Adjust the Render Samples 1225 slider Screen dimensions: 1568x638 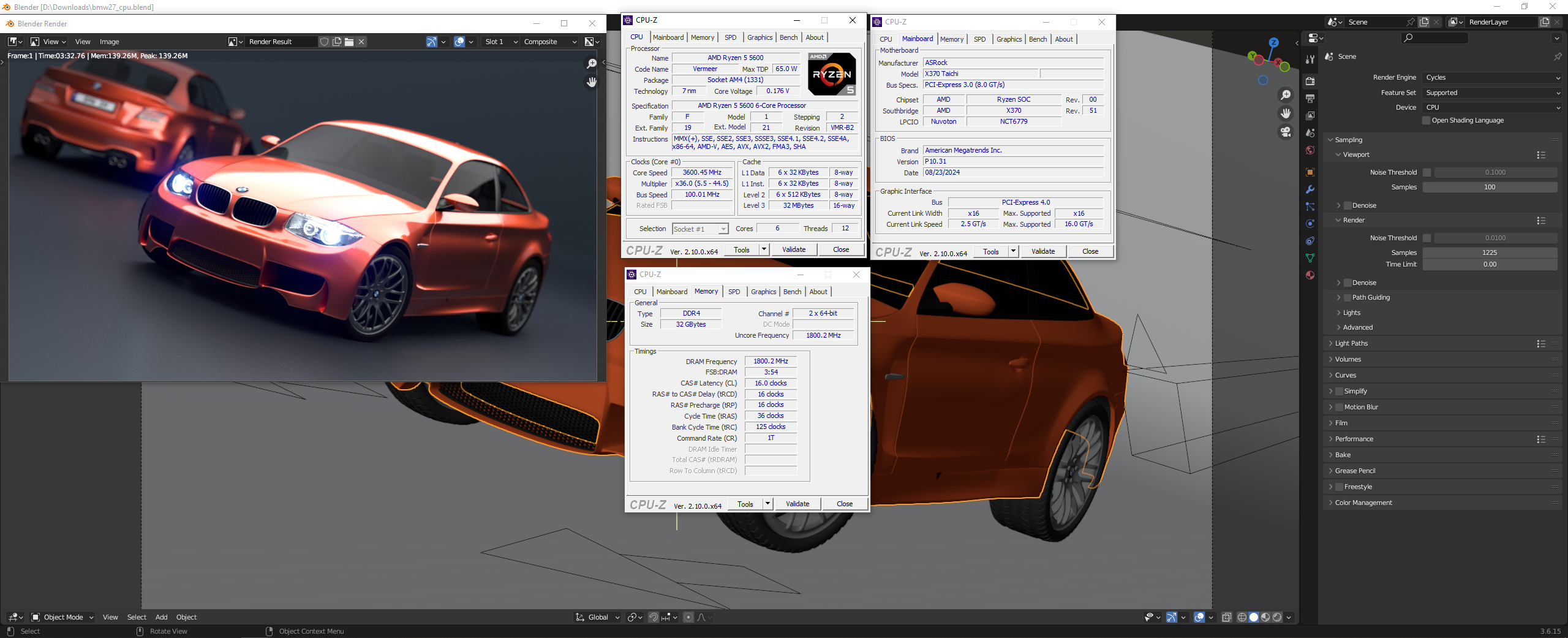1490,253
